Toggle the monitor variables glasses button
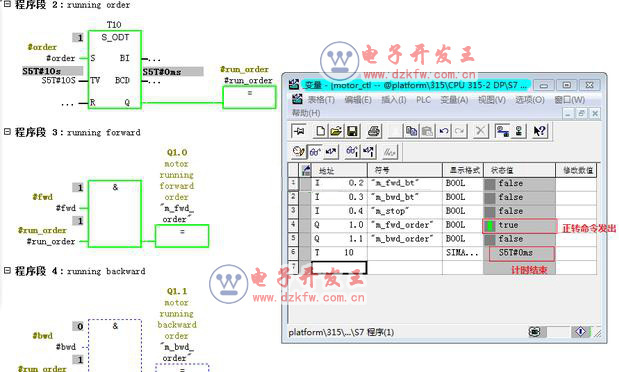This screenshot has height=372, width=619. point(315,152)
